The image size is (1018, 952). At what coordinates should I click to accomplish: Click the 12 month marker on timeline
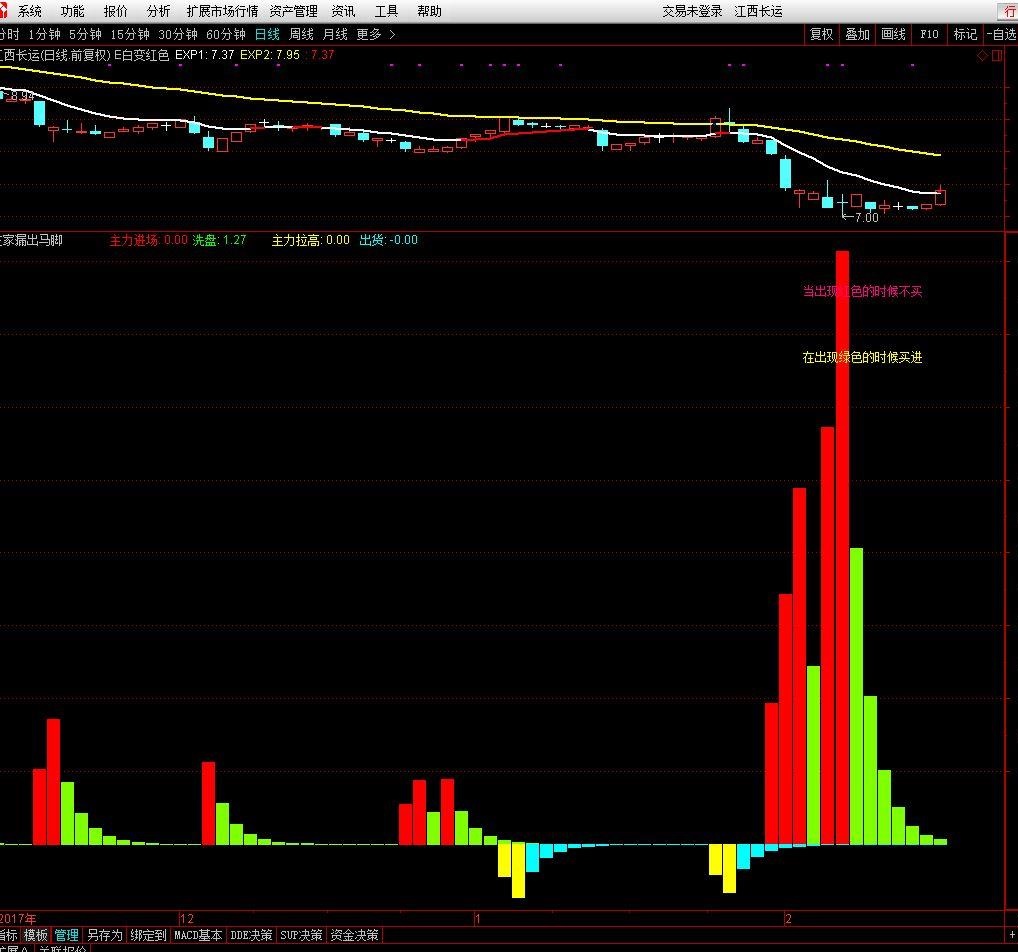(x=186, y=918)
